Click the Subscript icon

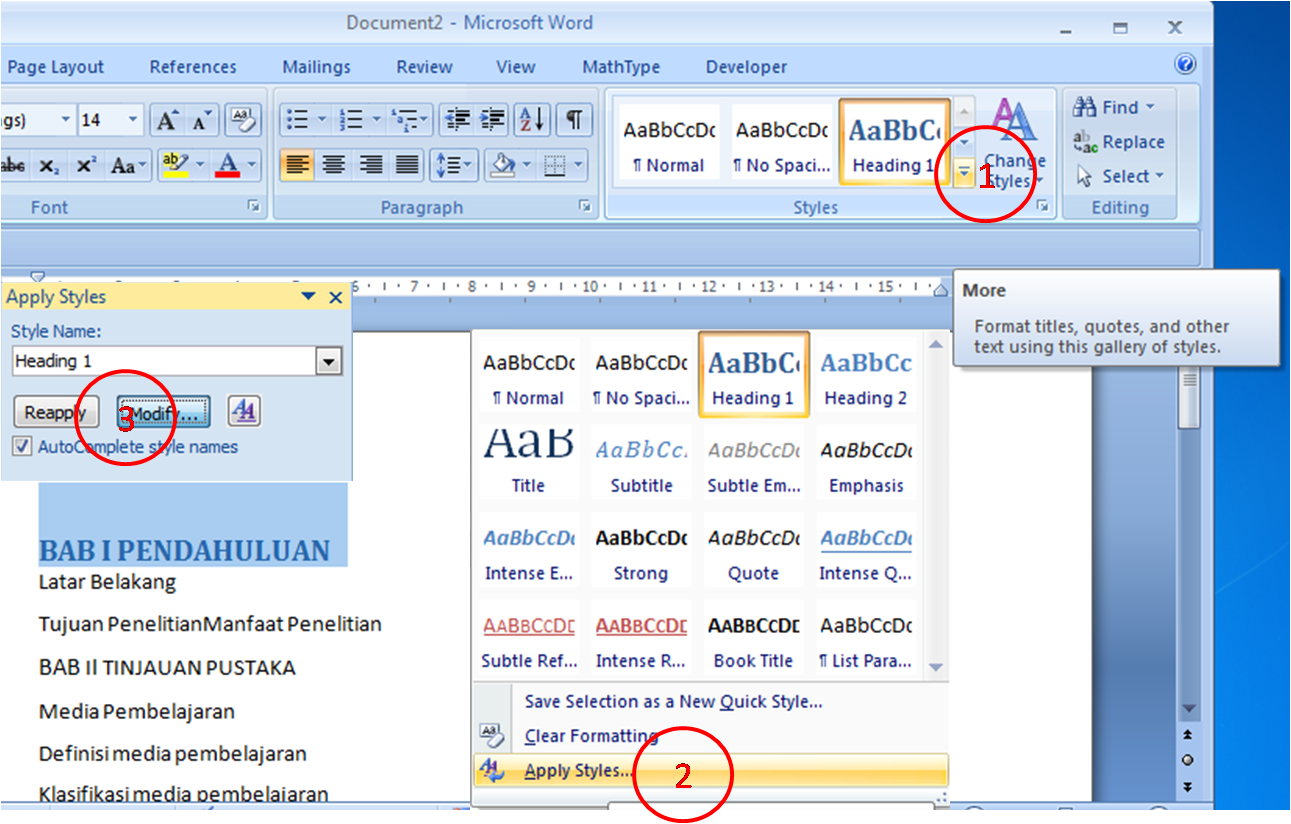[x=48, y=165]
